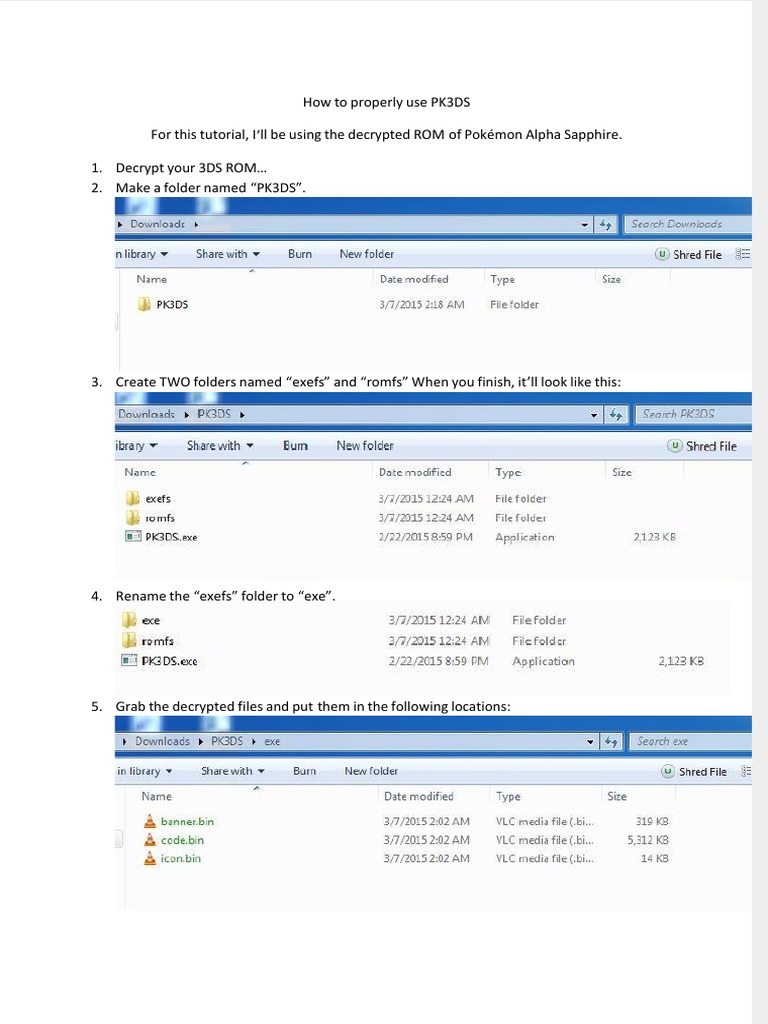Select the code.bin file name
This screenshot has width=768, height=1024.
tap(182, 840)
